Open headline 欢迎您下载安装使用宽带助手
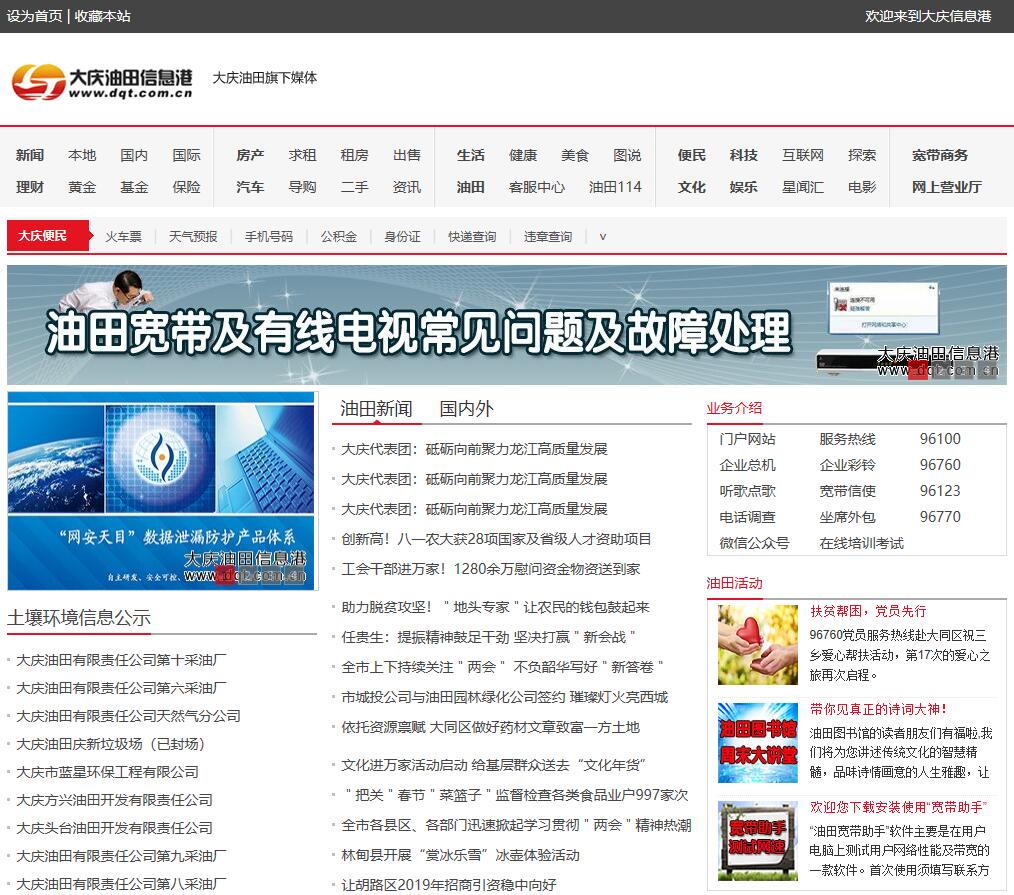Viewport: 1014px width, 895px height. tap(899, 807)
